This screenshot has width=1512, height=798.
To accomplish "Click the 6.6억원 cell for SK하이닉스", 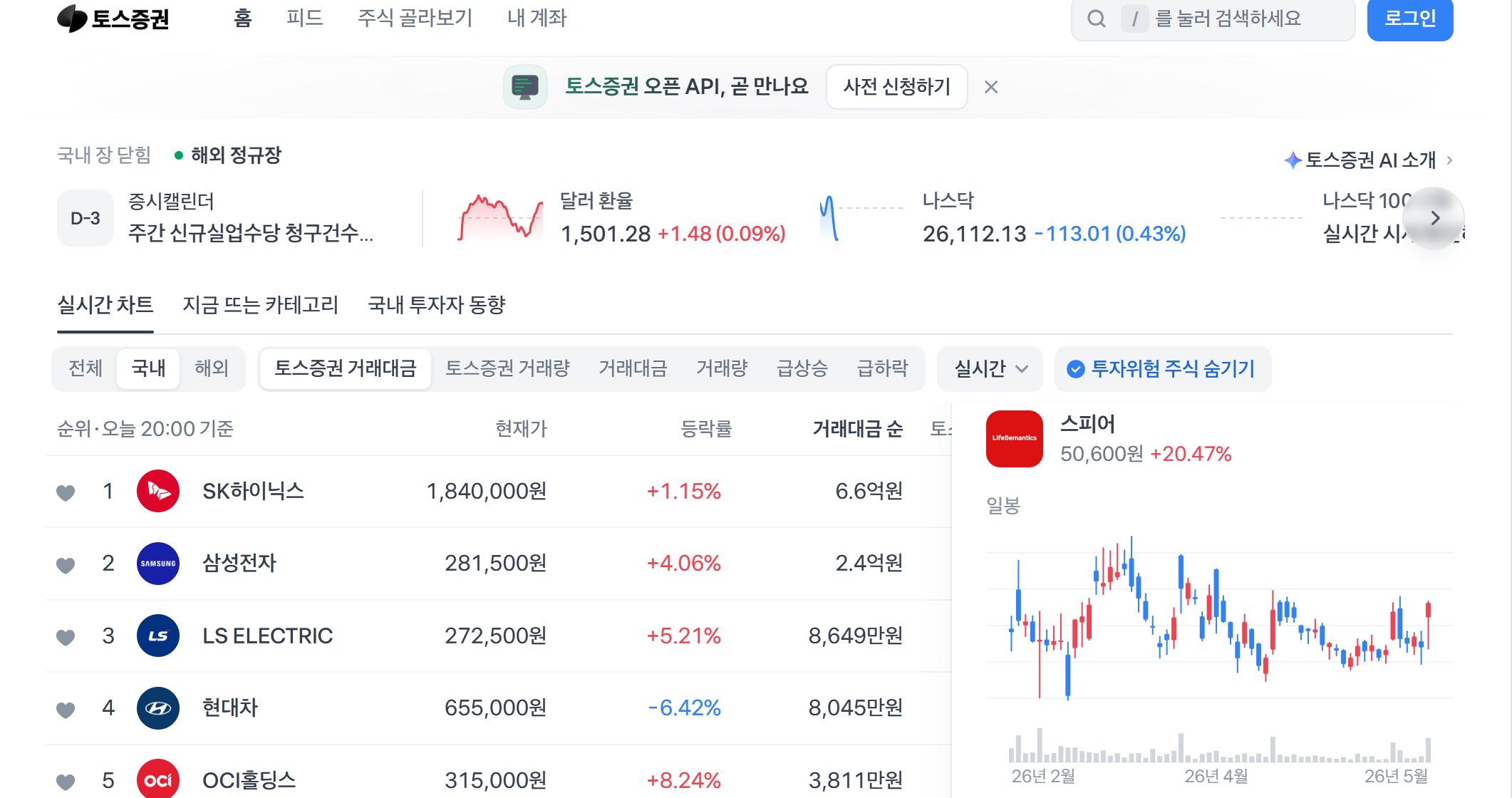I will point(869,491).
